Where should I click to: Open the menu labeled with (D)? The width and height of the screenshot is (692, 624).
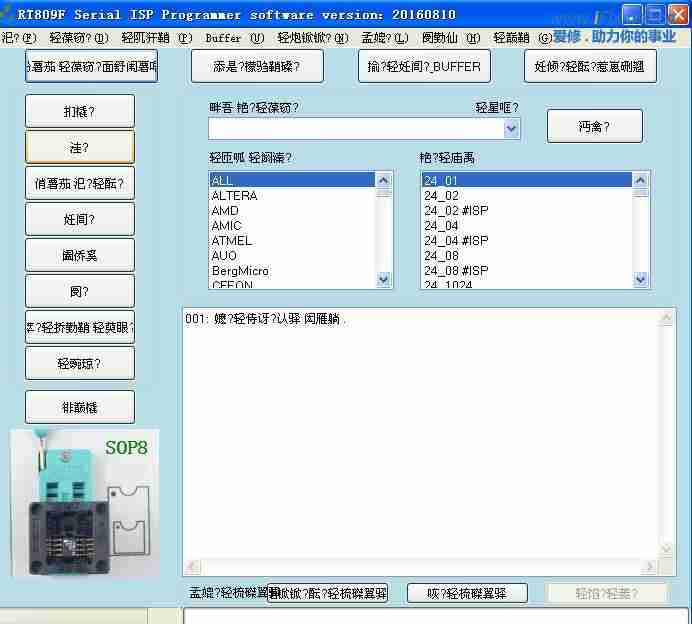click(79, 38)
